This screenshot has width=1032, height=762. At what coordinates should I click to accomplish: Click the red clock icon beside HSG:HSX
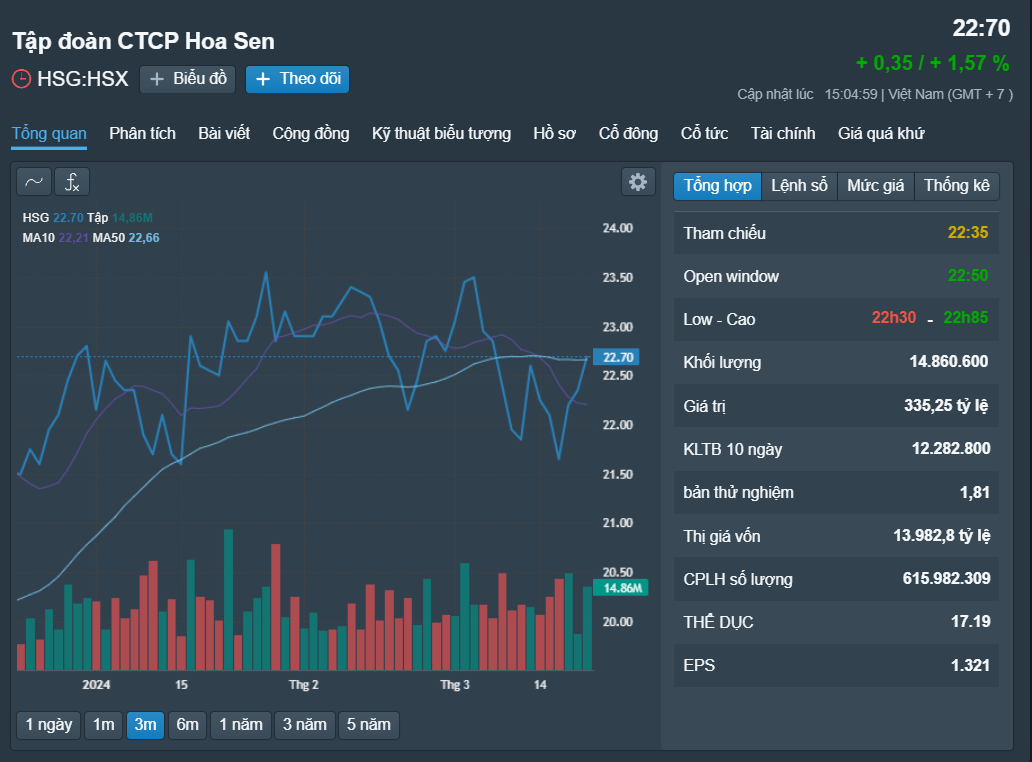pyautogui.click(x=22, y=79)
